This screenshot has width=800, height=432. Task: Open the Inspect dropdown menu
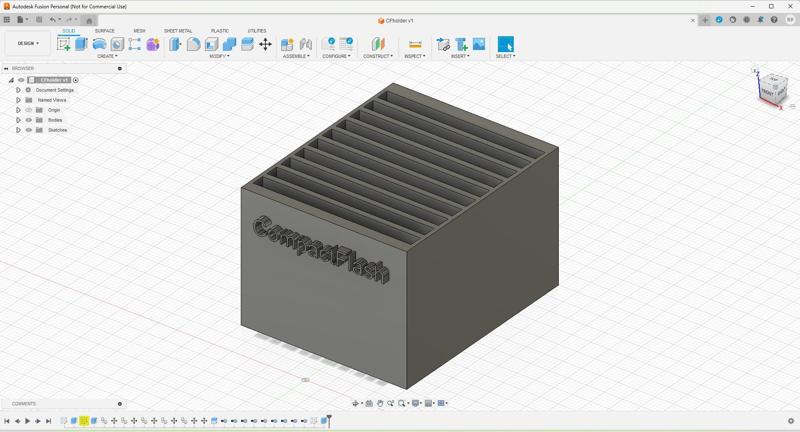pyautogui.click(x=415, y=56)
